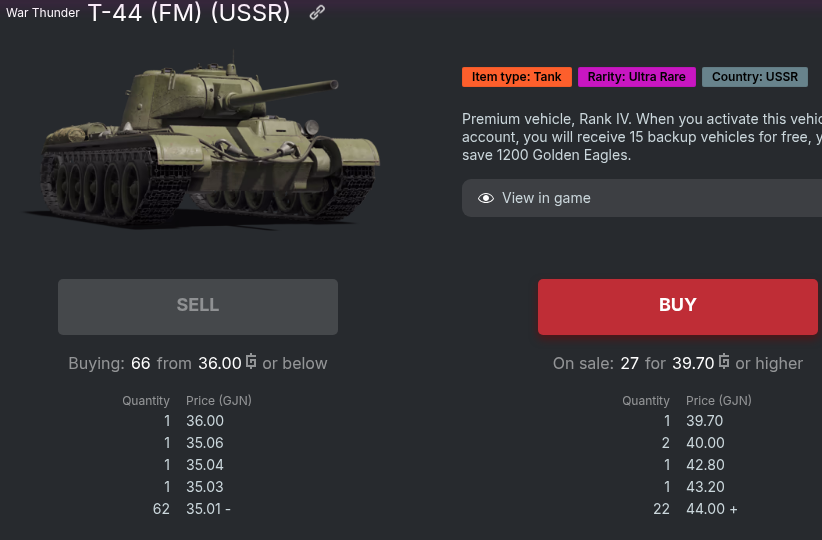822x540 pixels.
Task: Click GJN coin icon next to 36.00
Action: pyautogui.click(x=251, y=362)
